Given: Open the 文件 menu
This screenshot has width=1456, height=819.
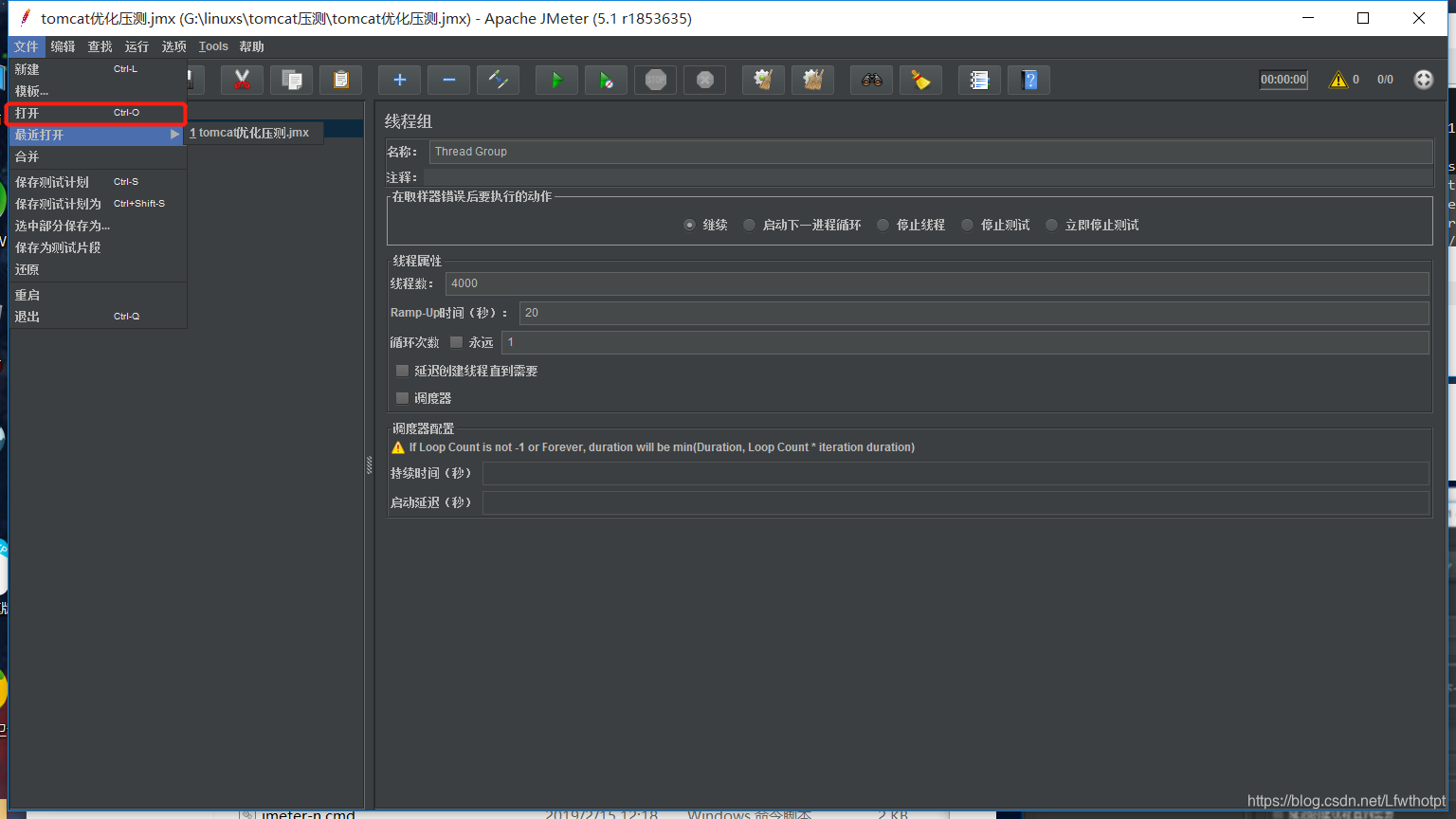Looking at the screenshot, I should click(x=27, y=46).
